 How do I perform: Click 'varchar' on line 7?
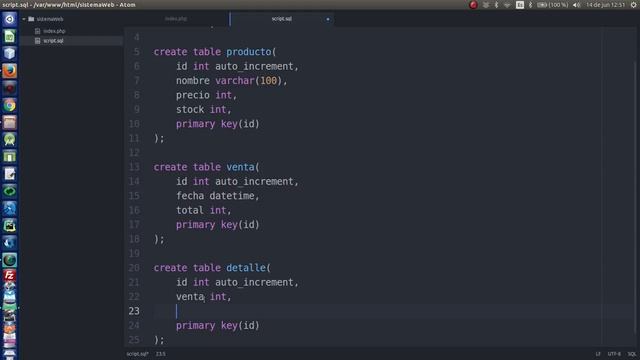click(235, 81)
